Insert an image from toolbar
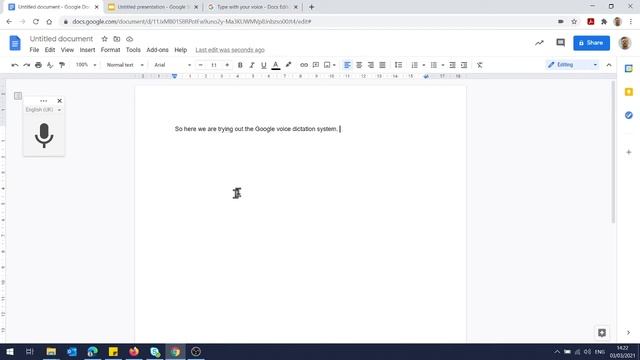 pos(327,65)
